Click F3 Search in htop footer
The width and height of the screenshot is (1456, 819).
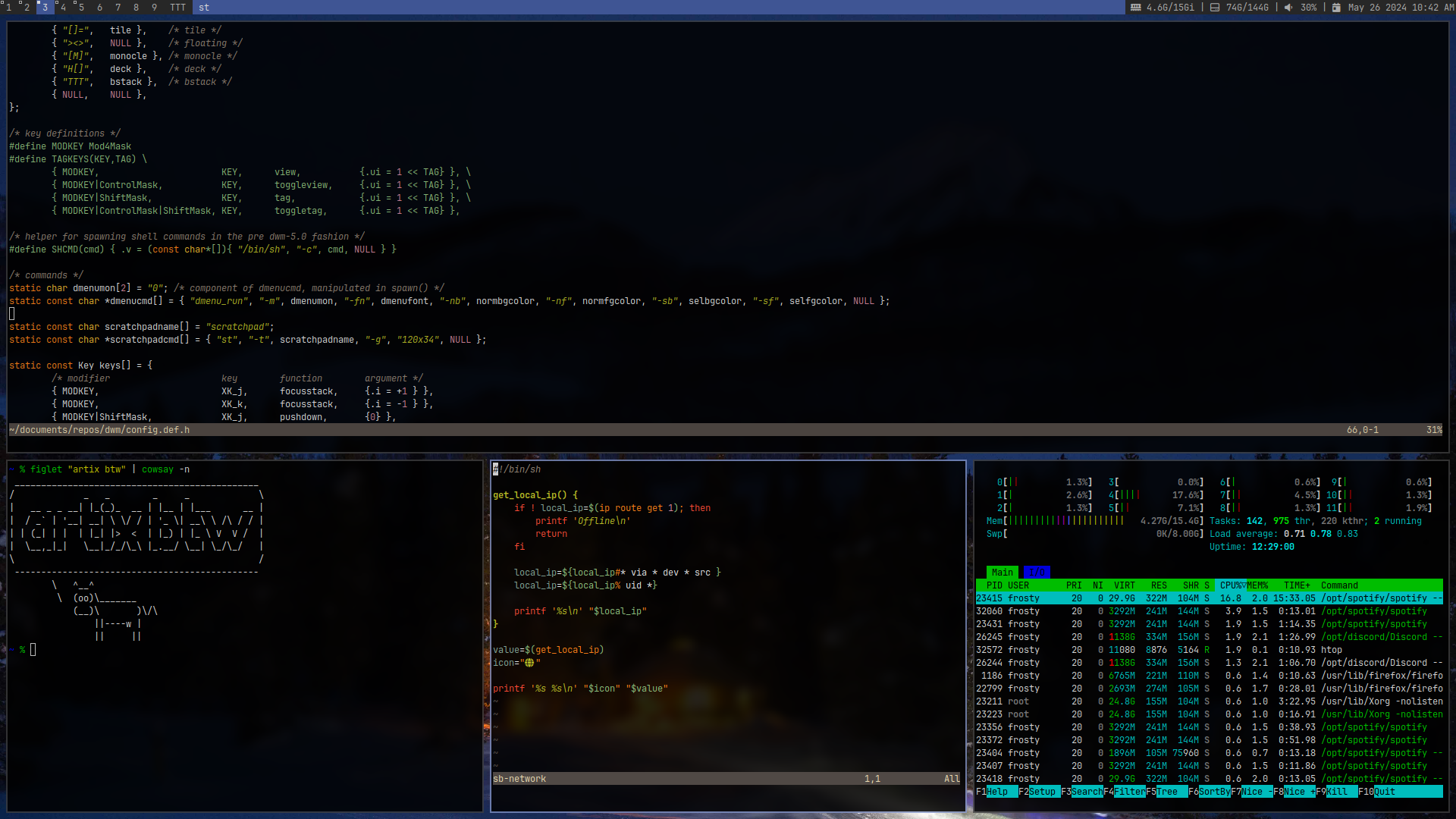pos(1082,792)
